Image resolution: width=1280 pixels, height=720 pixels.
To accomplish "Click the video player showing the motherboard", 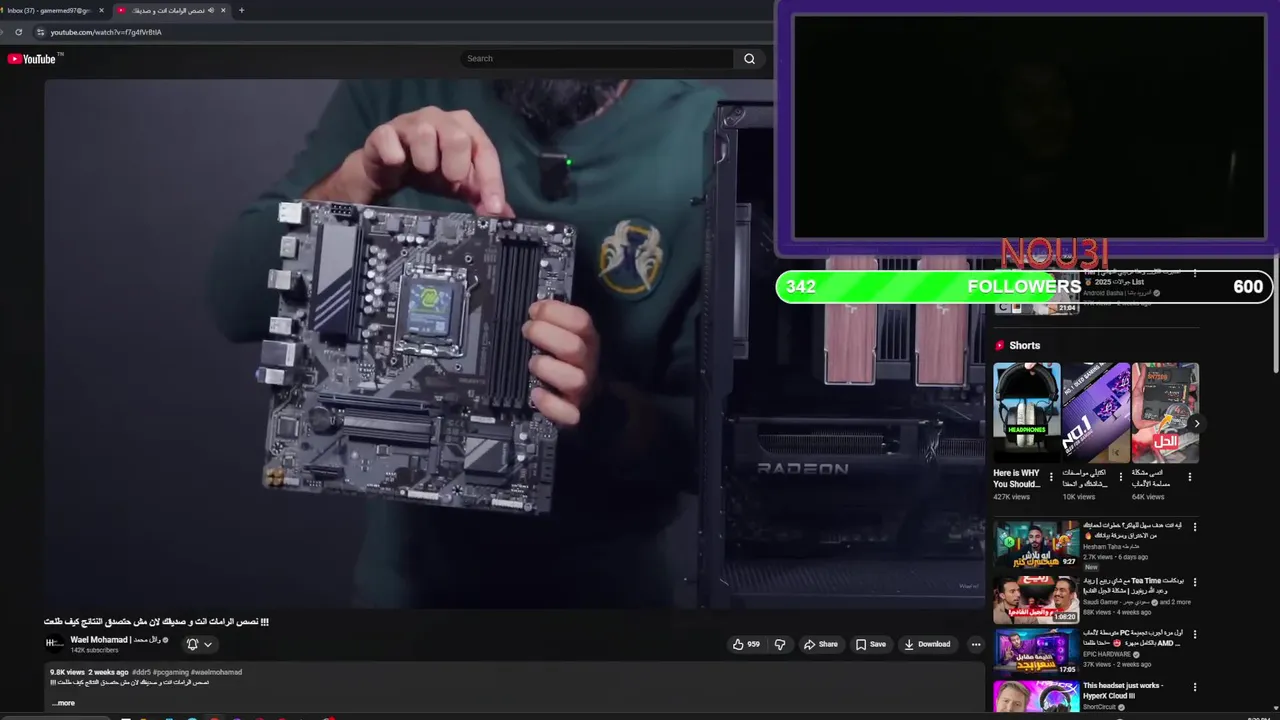I will [514, 344].
